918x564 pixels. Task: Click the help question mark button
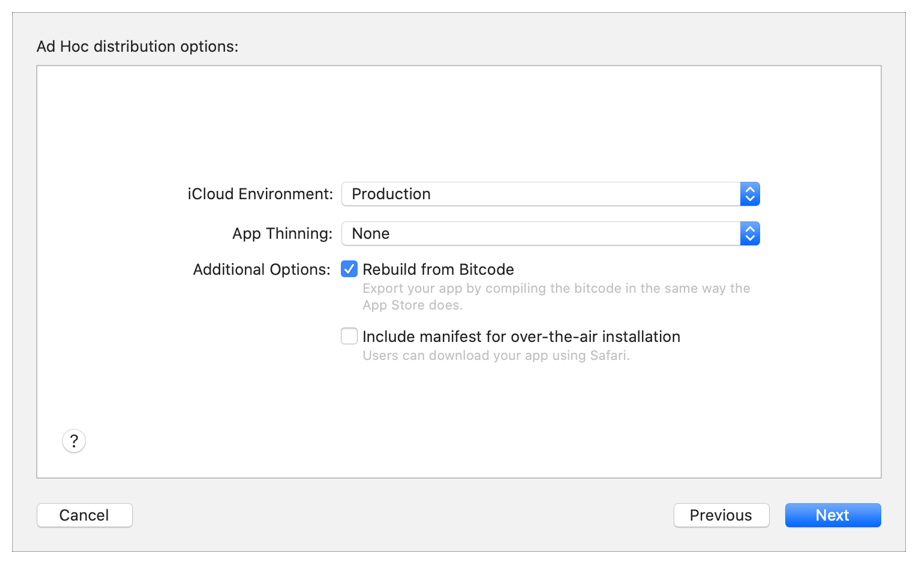tap(74, 441)
